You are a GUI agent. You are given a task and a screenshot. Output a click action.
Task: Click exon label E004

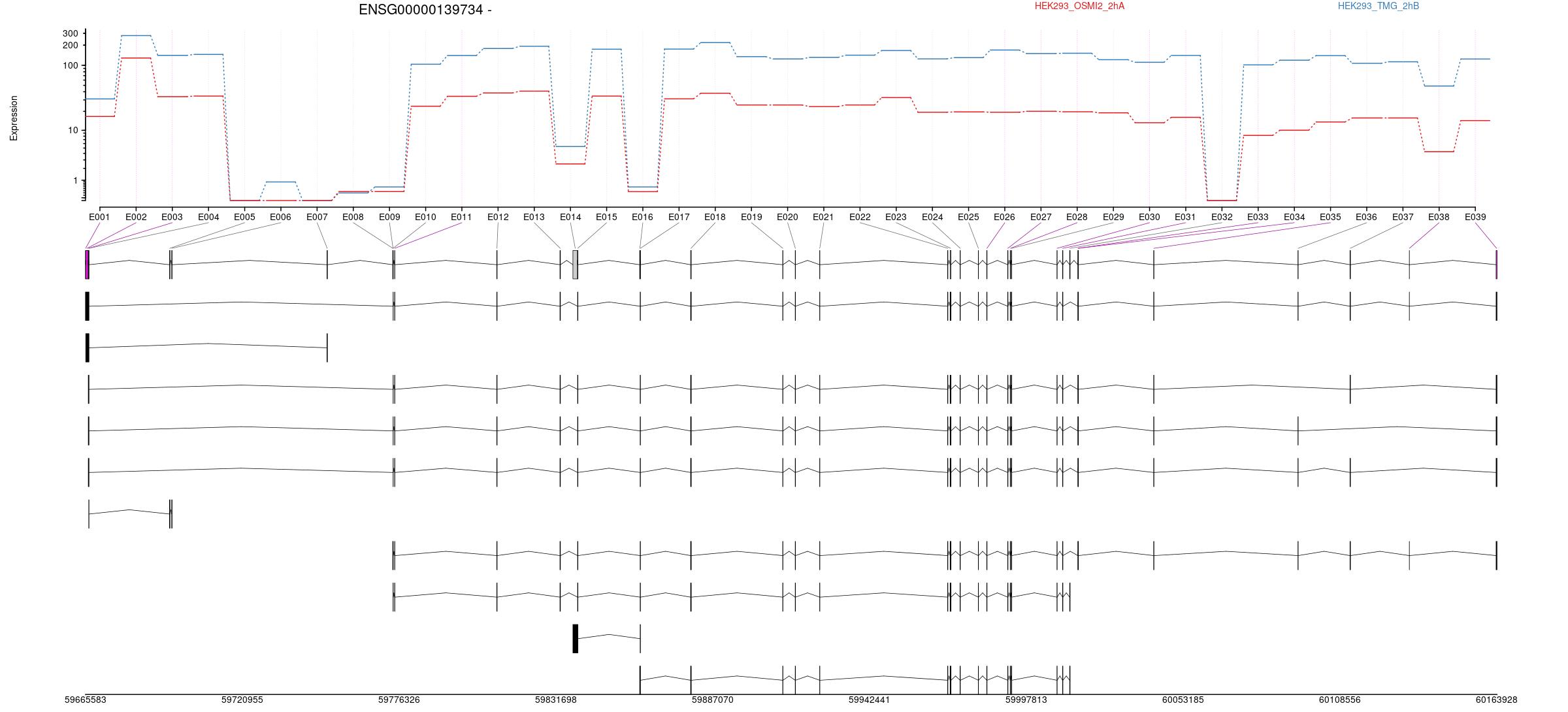coord(208,217)
